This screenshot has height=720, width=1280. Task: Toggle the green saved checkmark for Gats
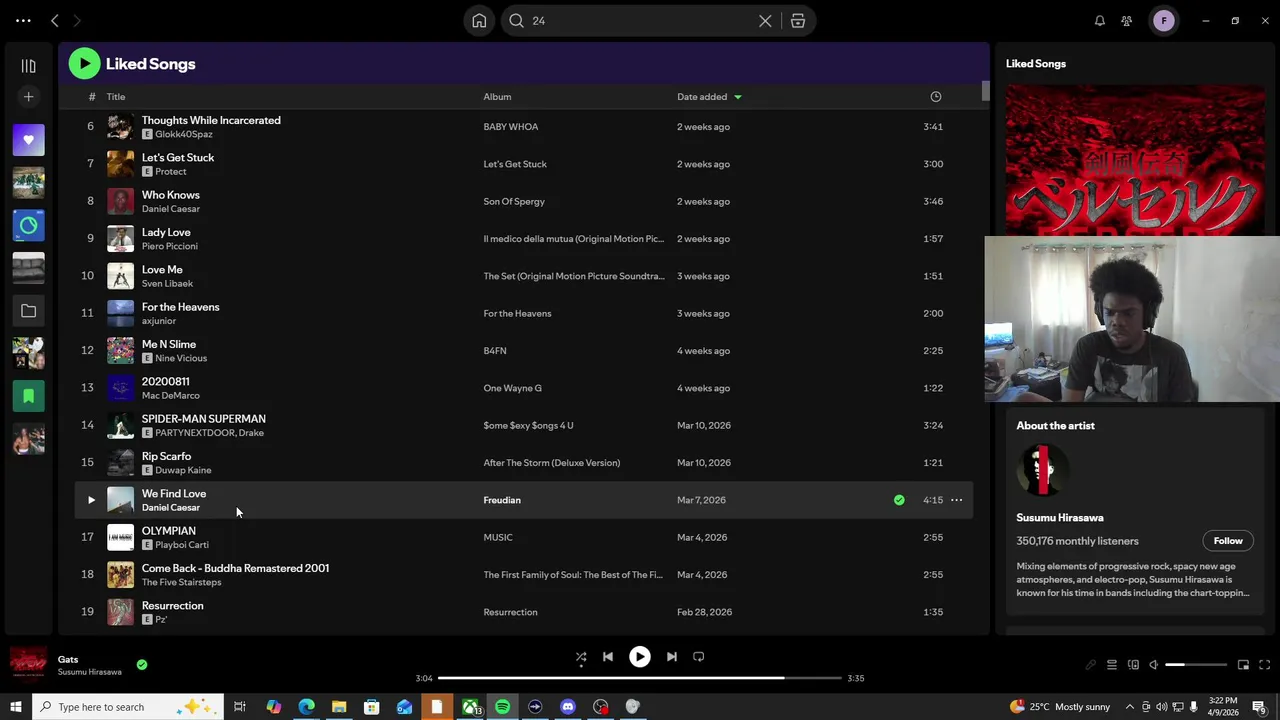point(142,664)
